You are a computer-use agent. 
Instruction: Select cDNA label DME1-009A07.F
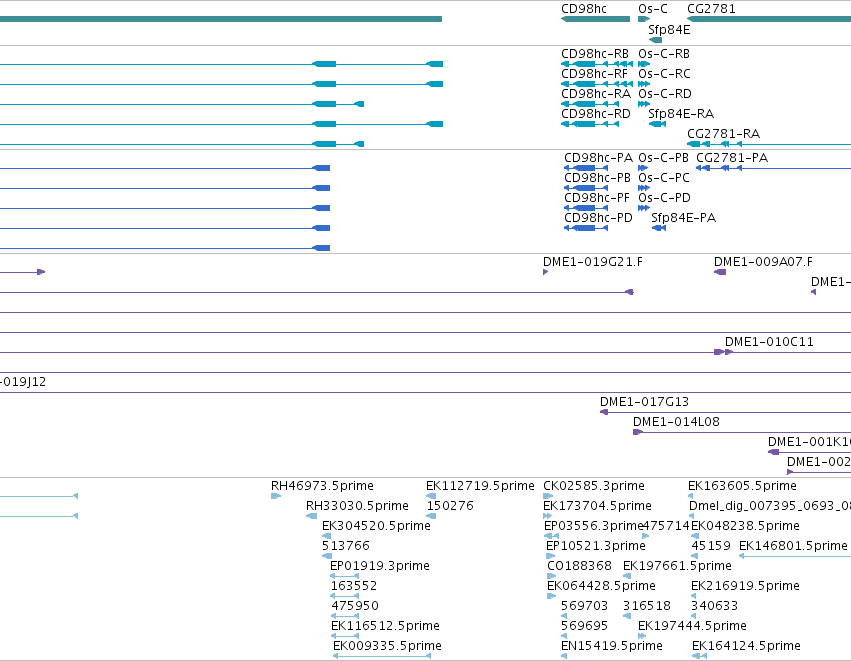click(764, 262)
